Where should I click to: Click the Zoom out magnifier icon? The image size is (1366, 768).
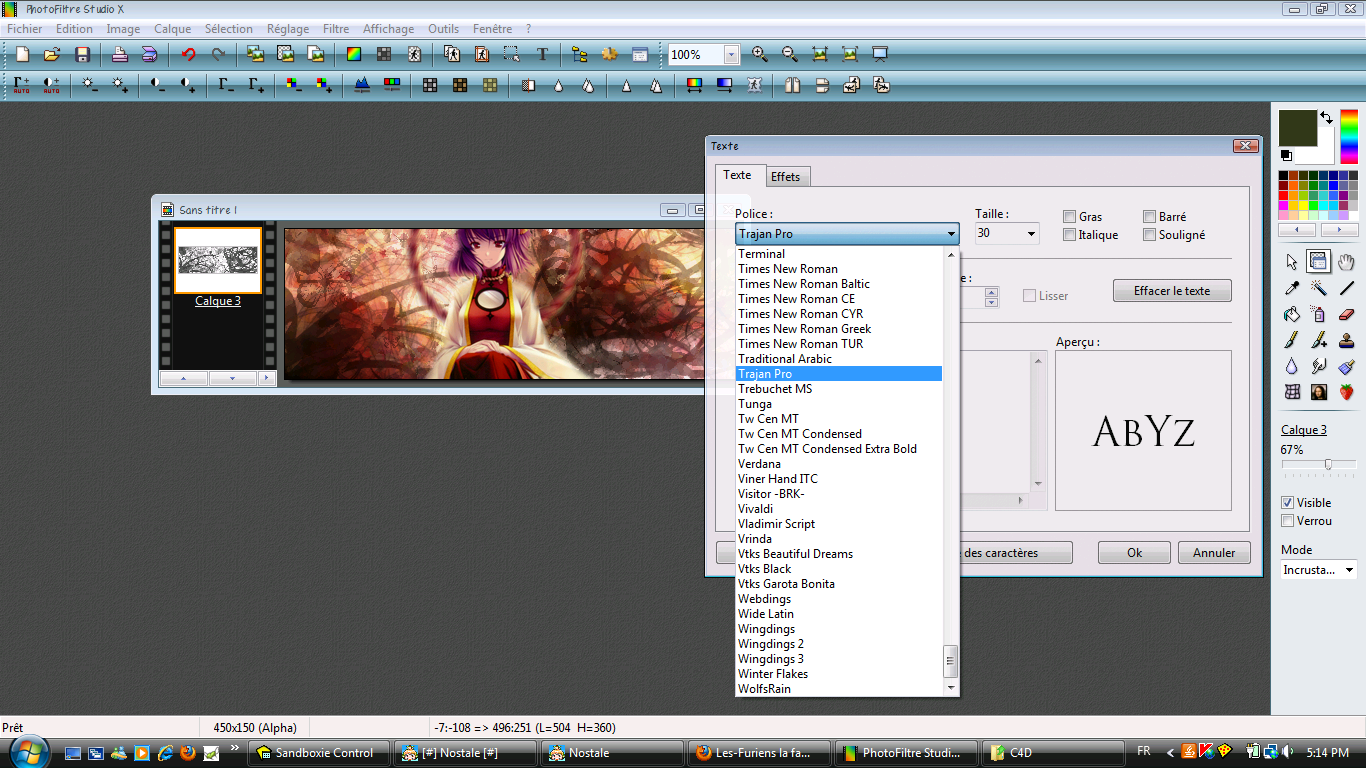coord(790,54)
